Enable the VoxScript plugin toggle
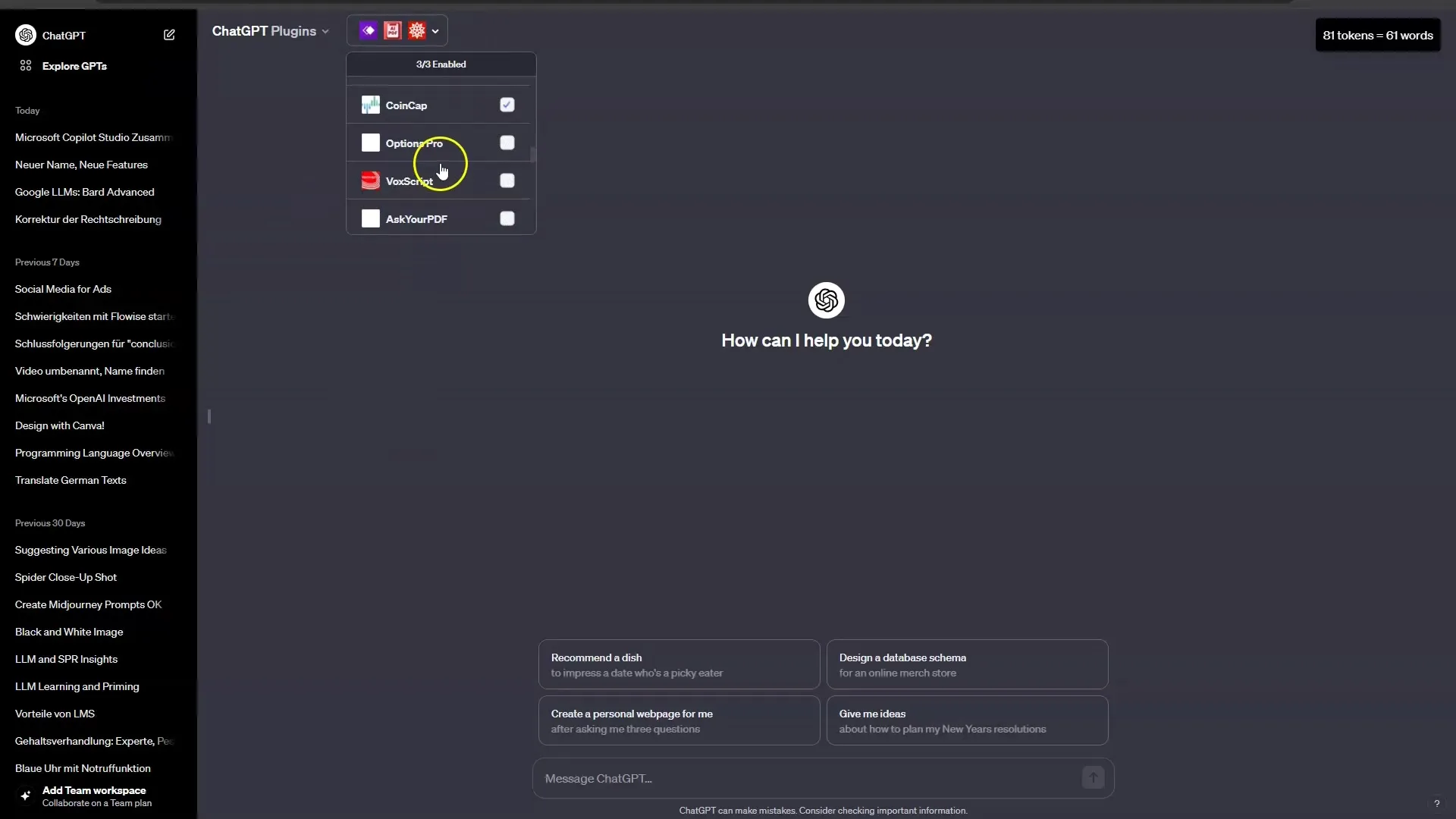 click(x=507, y=181)
